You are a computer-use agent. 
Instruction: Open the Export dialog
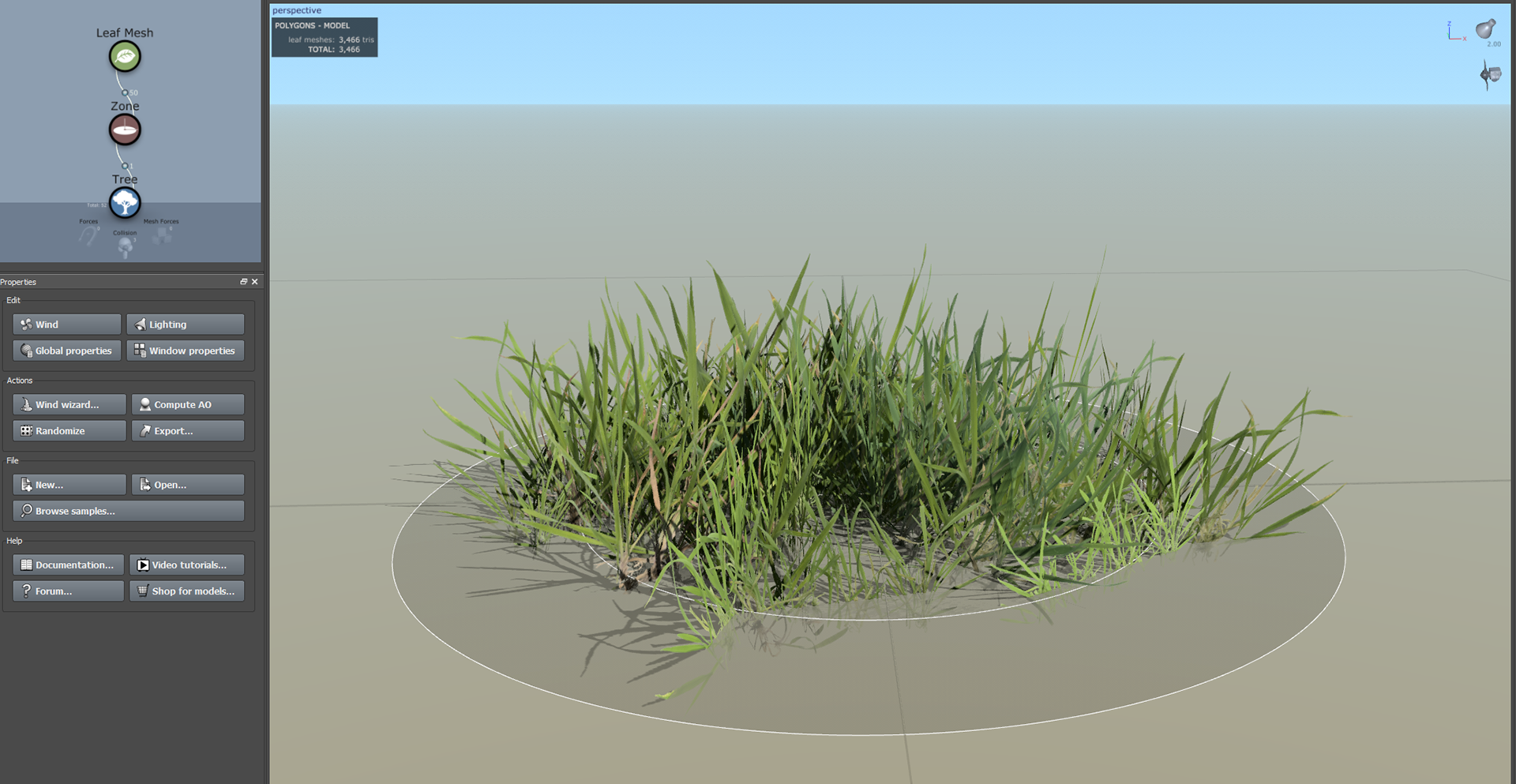coord(188,431)
